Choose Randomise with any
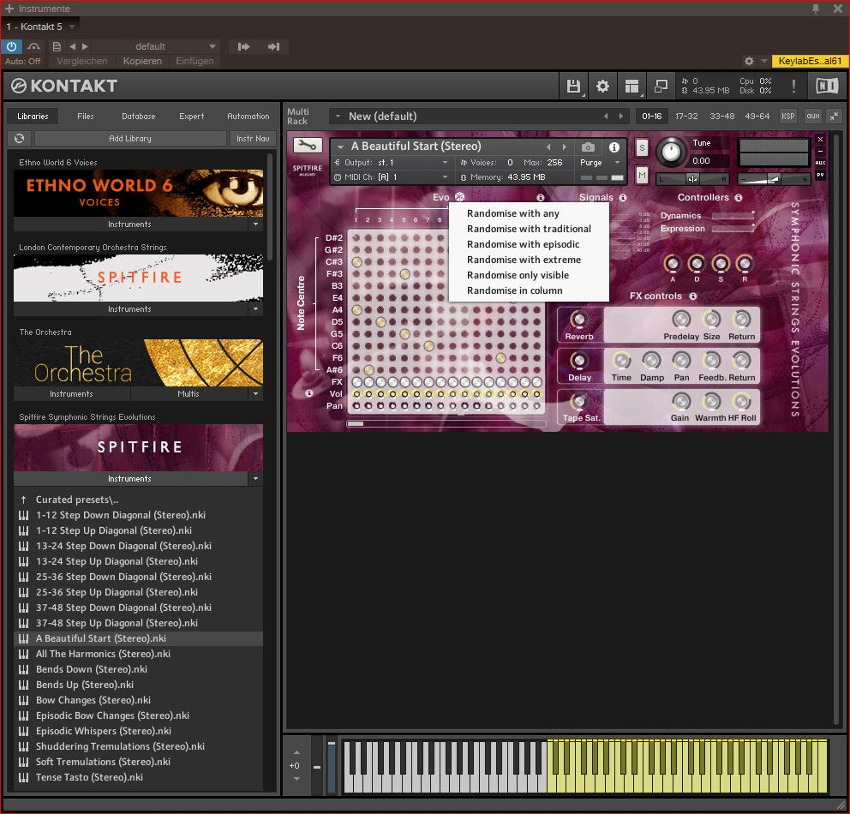 tap(513, 214)
